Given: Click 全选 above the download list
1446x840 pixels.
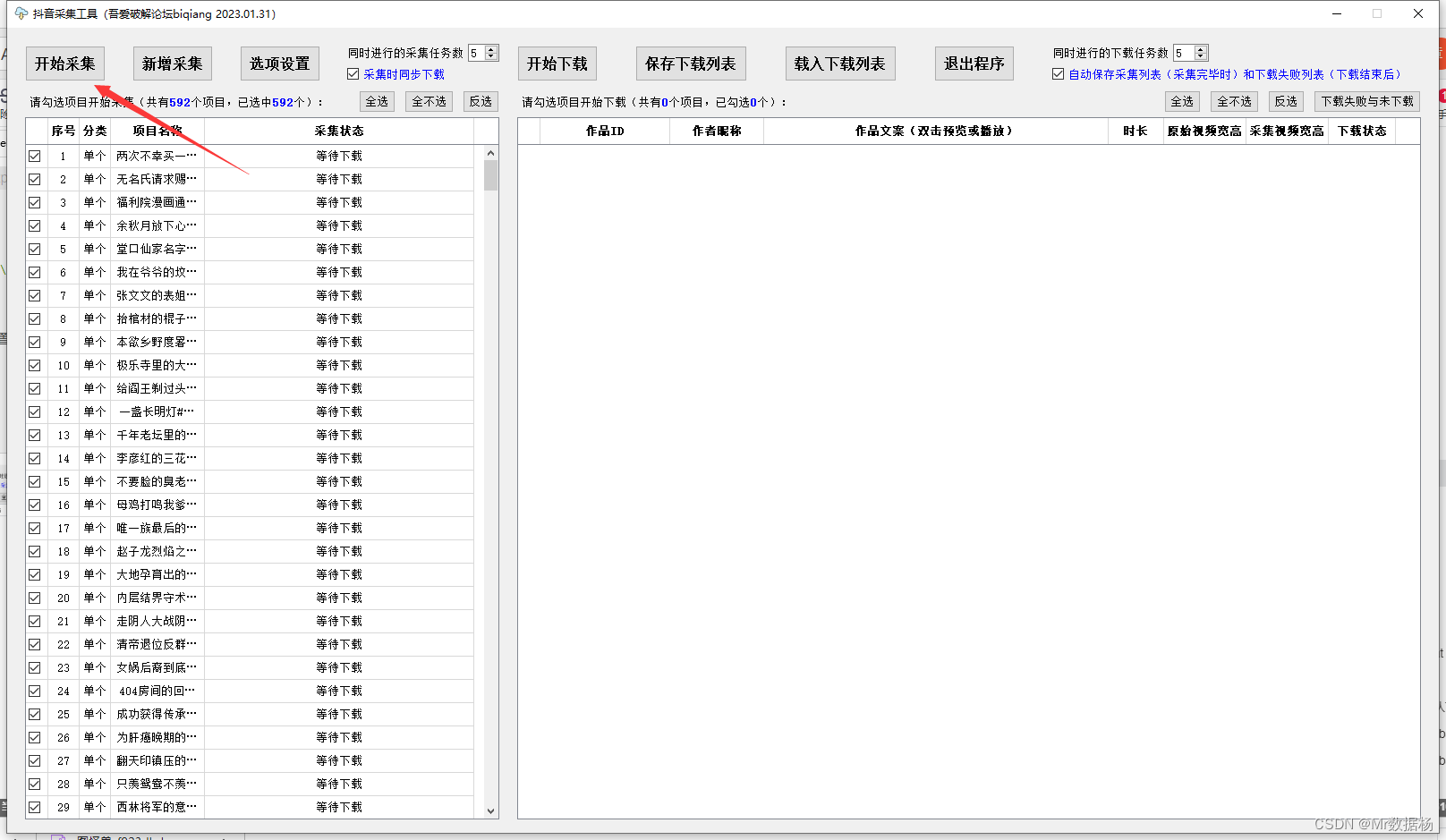Looking at the screenshot, I should click(1182, 101).
